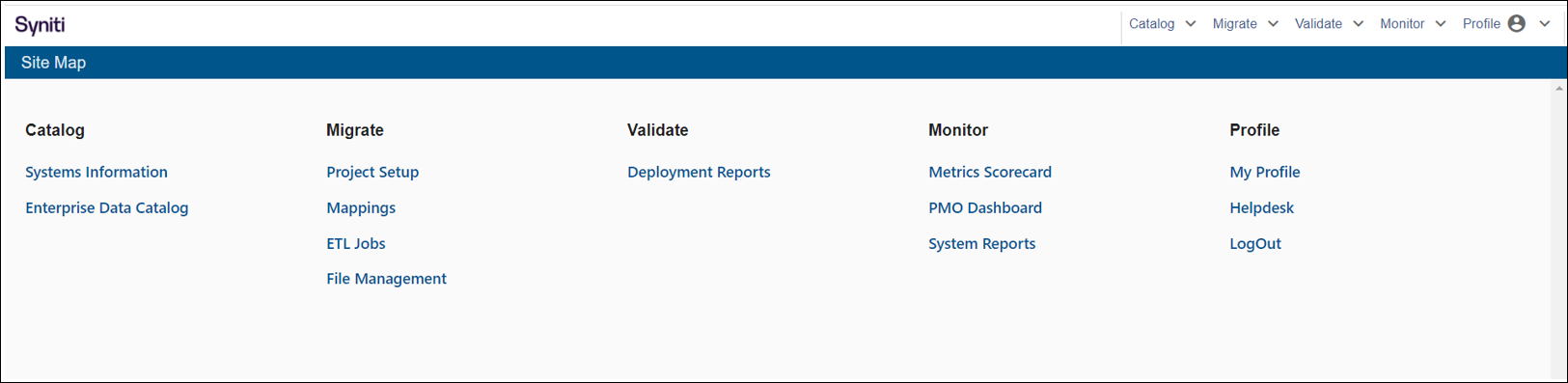
Task: Expand the Catalog menu chevron
Action: click(1191, 24)
